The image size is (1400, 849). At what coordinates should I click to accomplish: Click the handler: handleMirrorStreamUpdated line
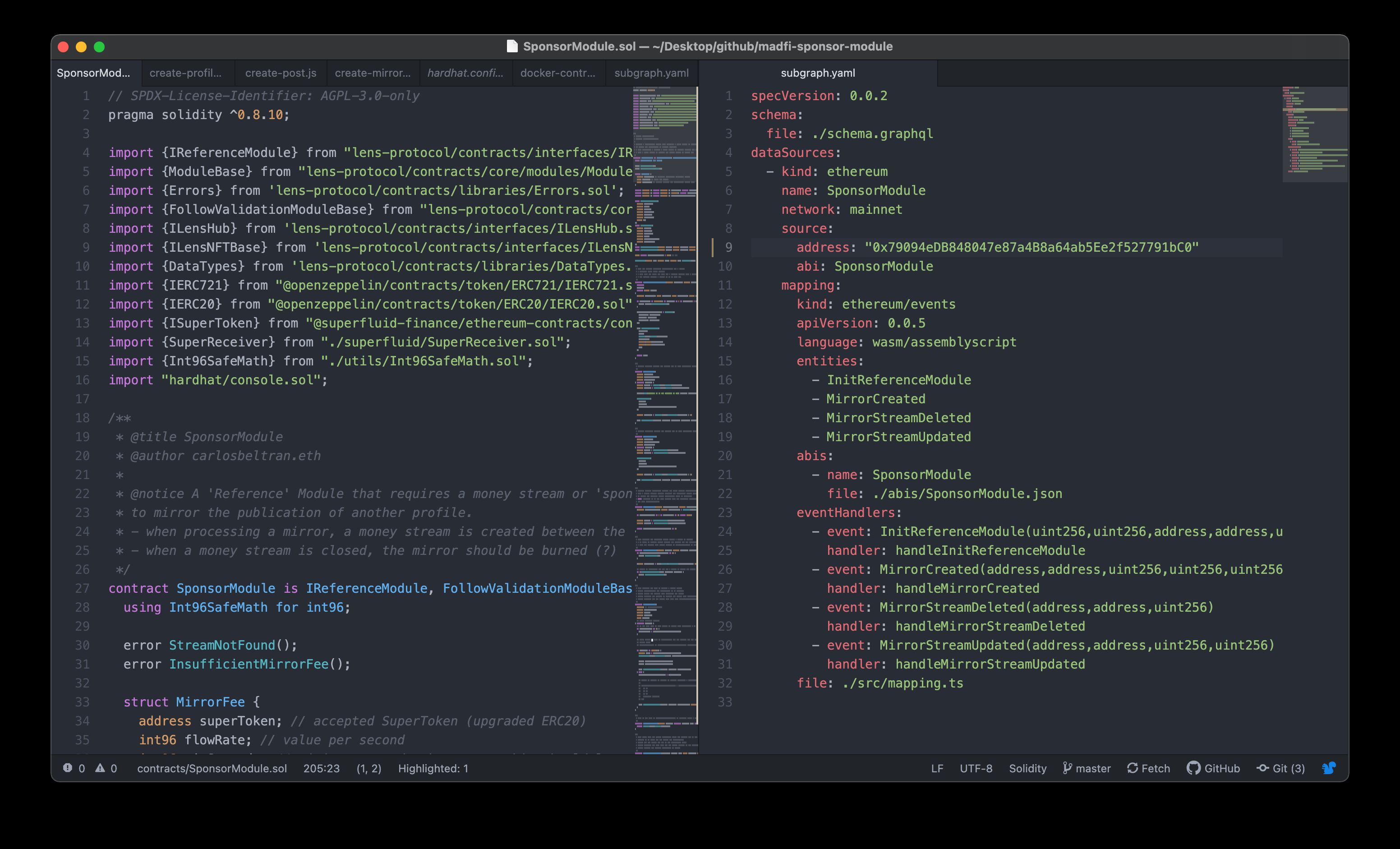click(x=956, y=664)
